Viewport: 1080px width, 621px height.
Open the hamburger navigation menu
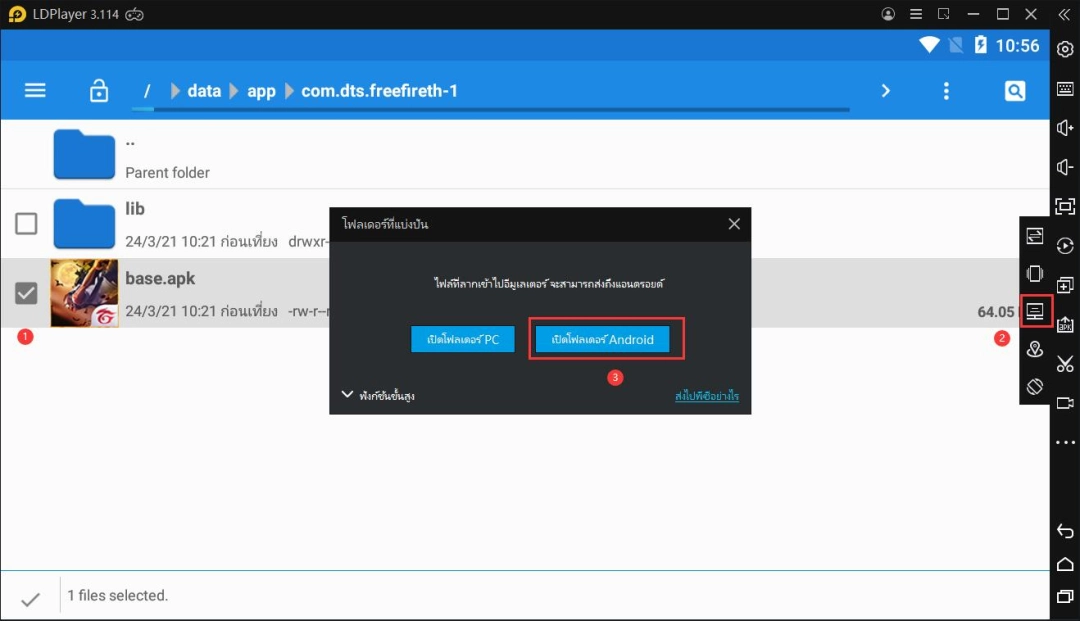click(x=35, y=91)
